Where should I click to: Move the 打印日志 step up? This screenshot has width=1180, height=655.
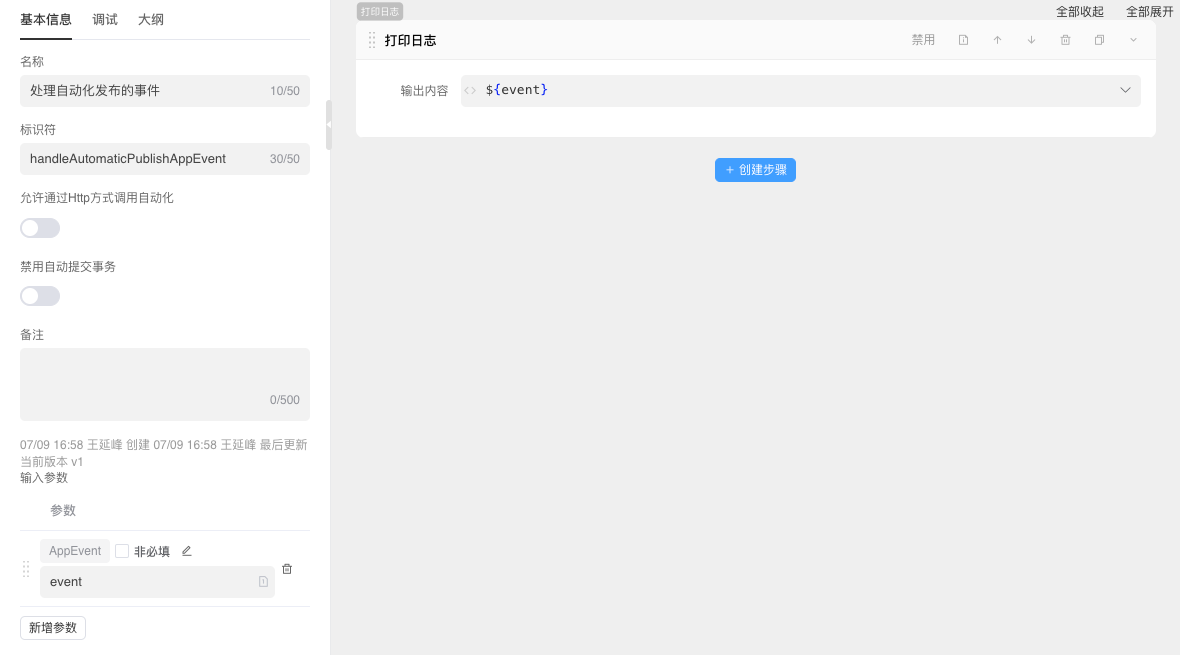tap(997, 40)
